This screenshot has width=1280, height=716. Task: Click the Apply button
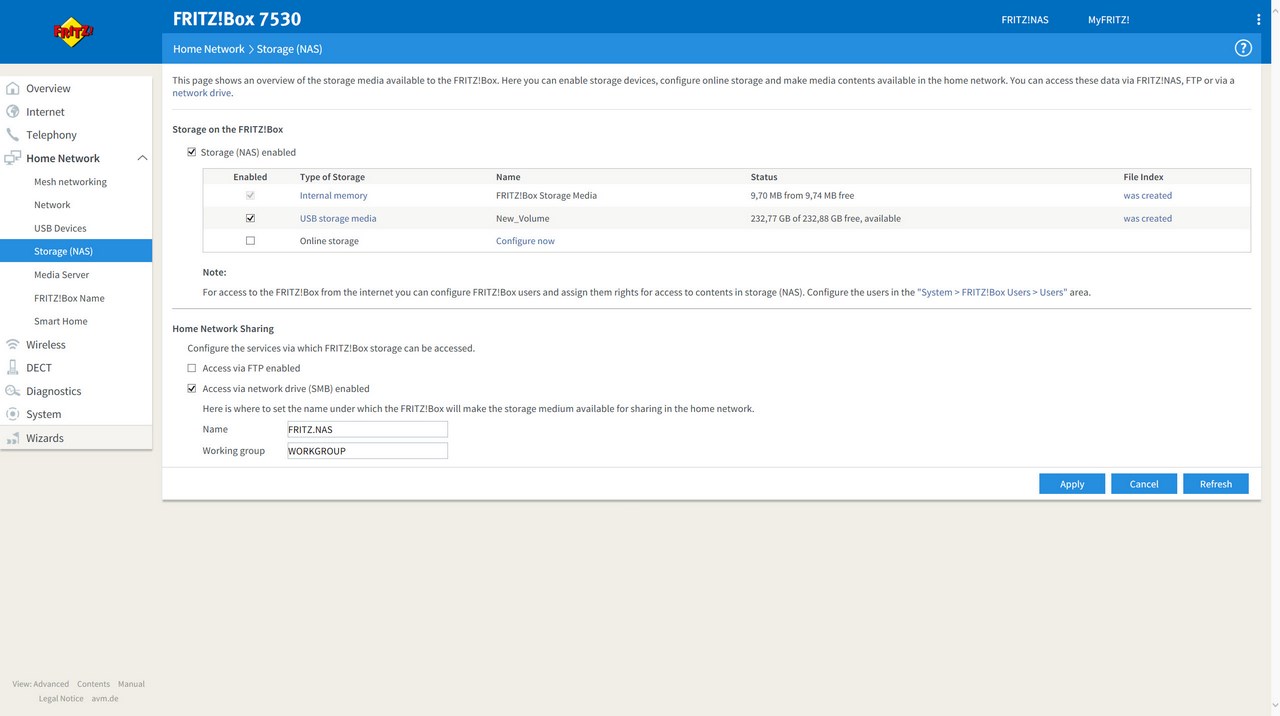tap(1072, 483)
